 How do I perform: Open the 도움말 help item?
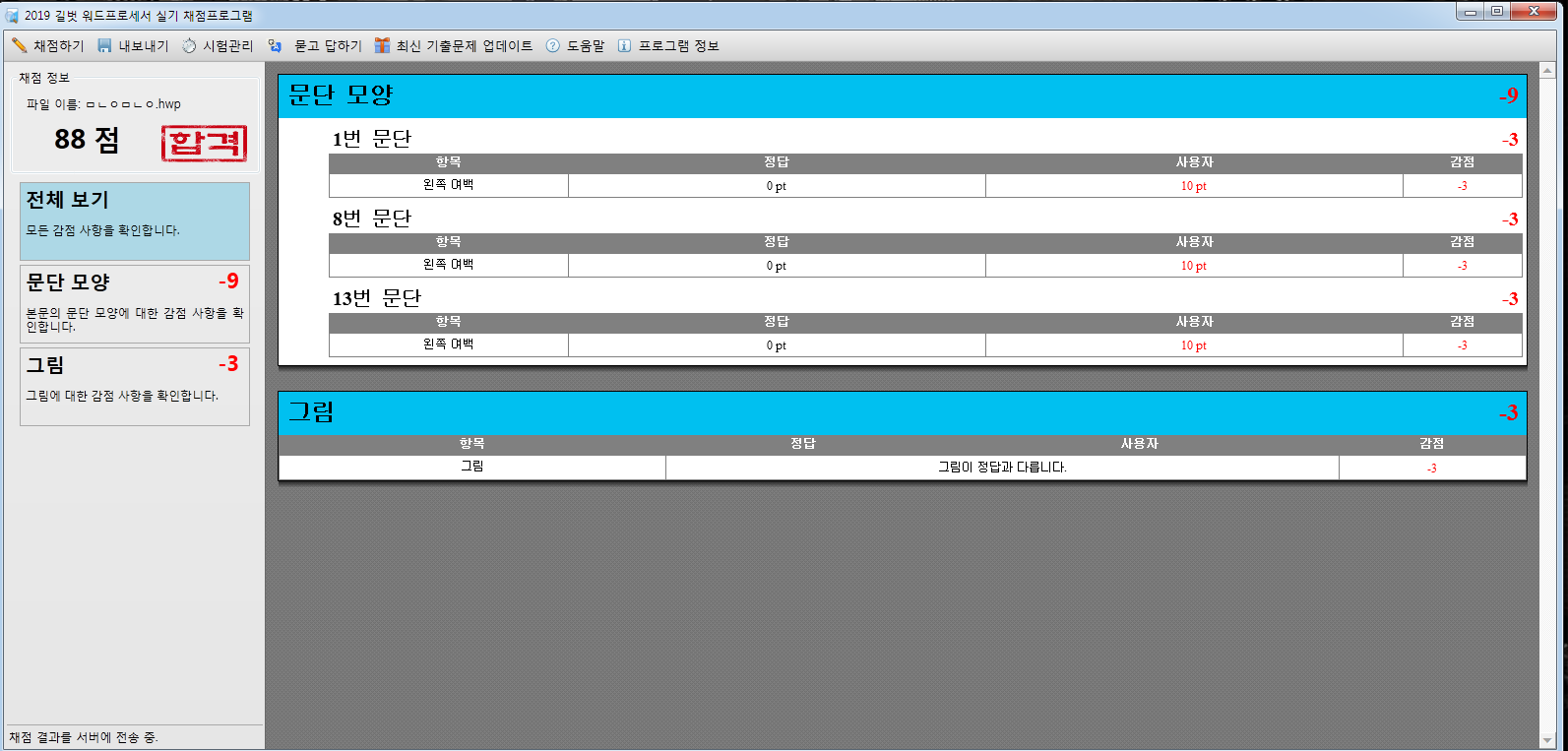[x=575, y=45]
